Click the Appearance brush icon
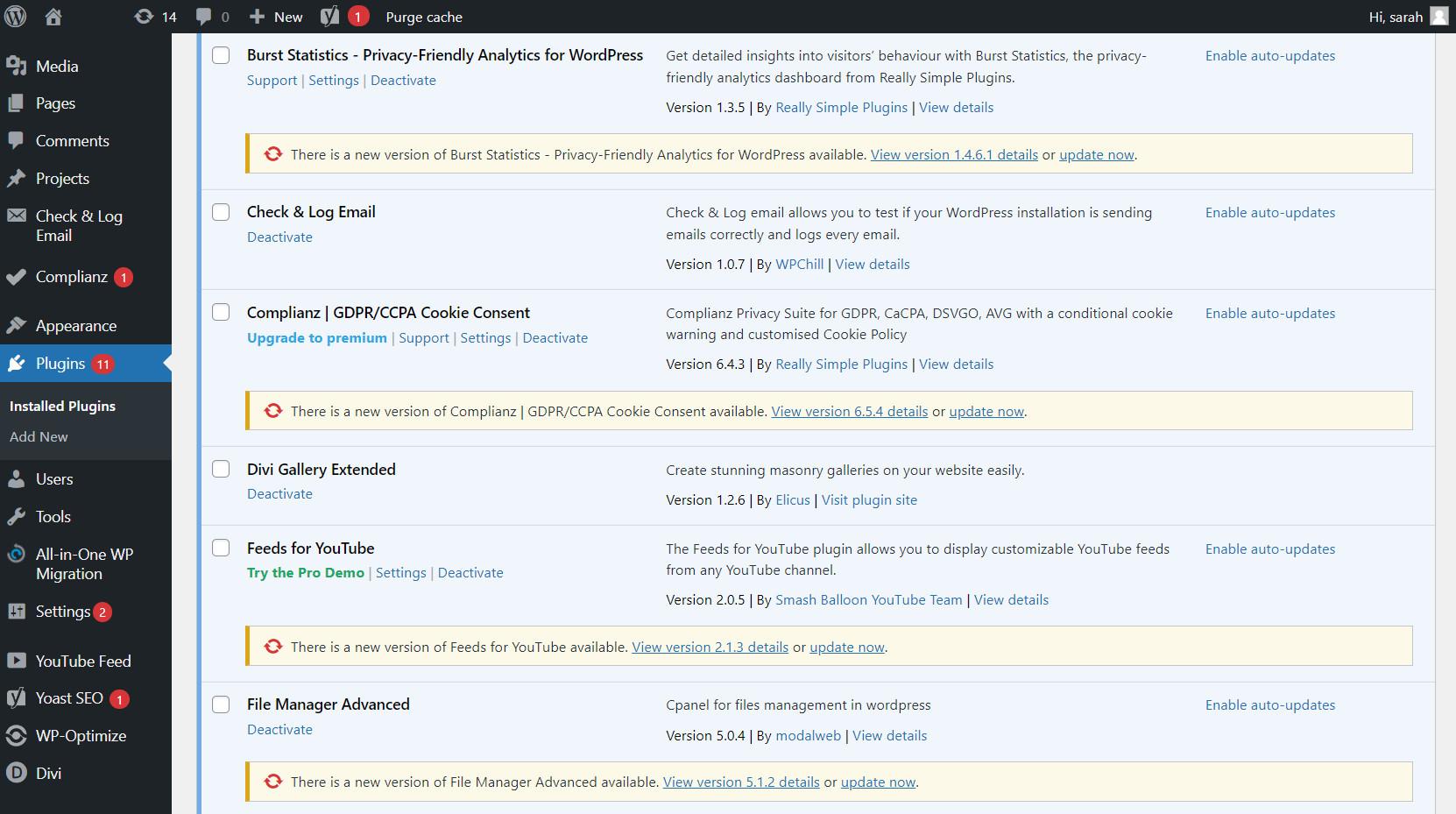This screenshot has width=1456, height=814. [16, 325]
